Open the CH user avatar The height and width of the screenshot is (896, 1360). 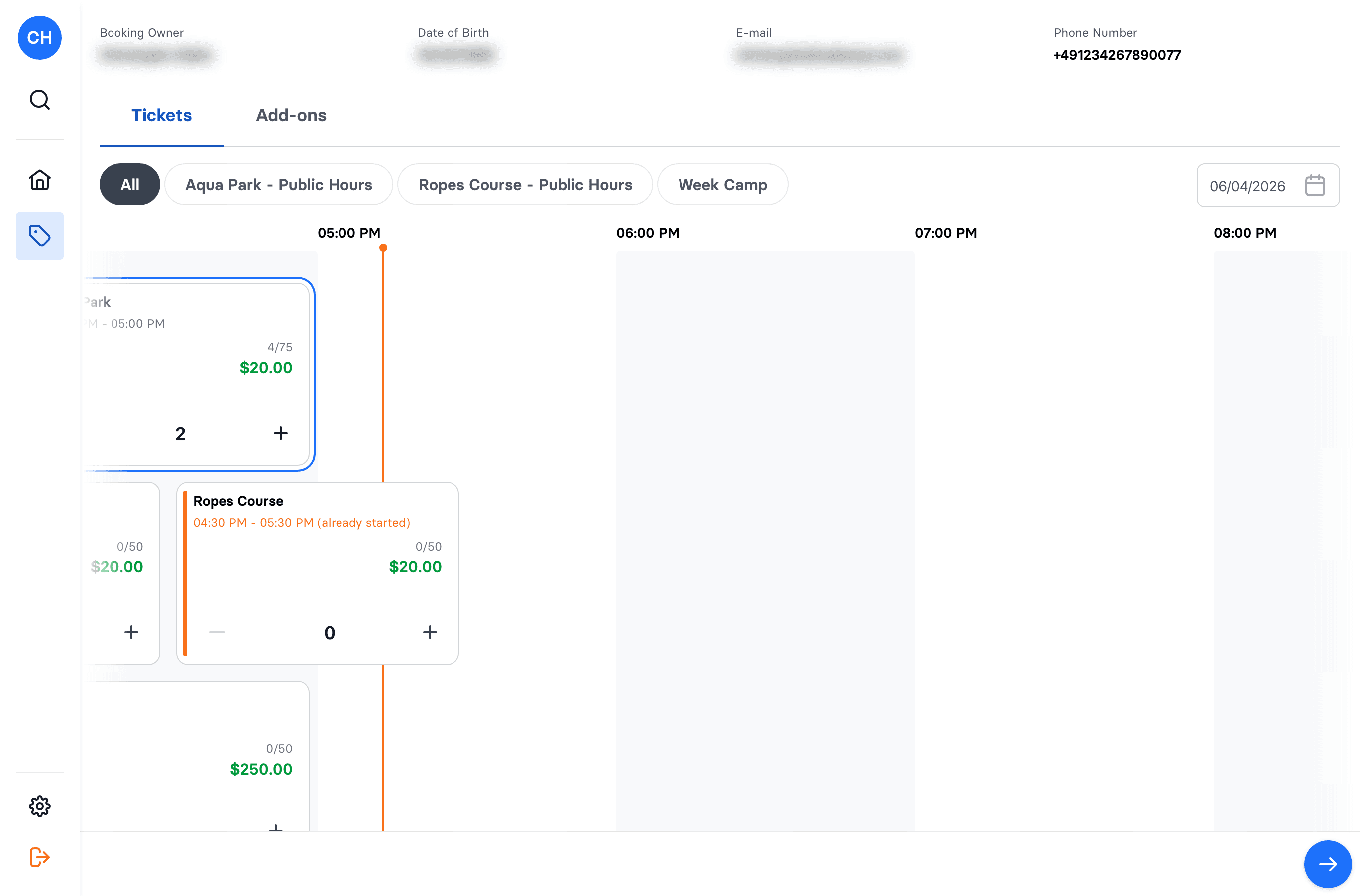(39, 38)
